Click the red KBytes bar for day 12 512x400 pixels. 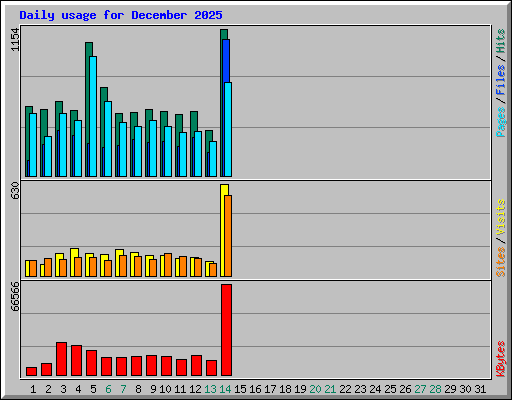196,366
